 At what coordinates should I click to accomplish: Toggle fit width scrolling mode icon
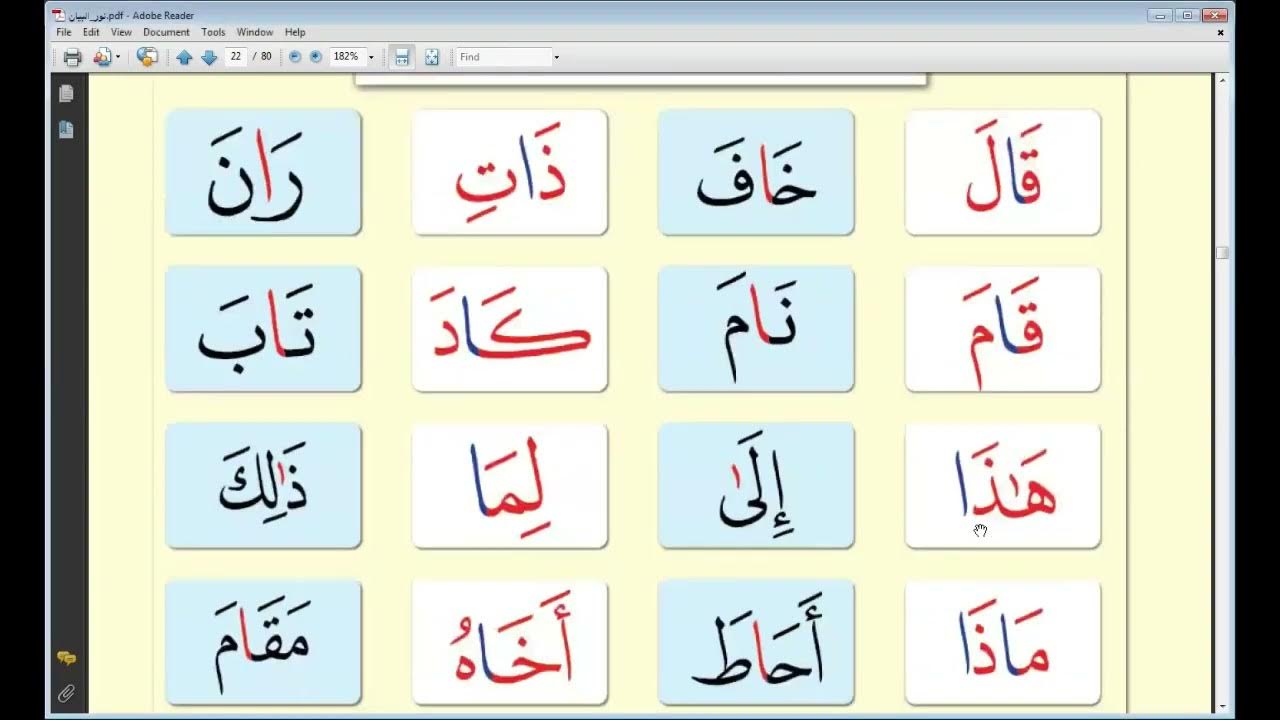[x=402, y=57]
